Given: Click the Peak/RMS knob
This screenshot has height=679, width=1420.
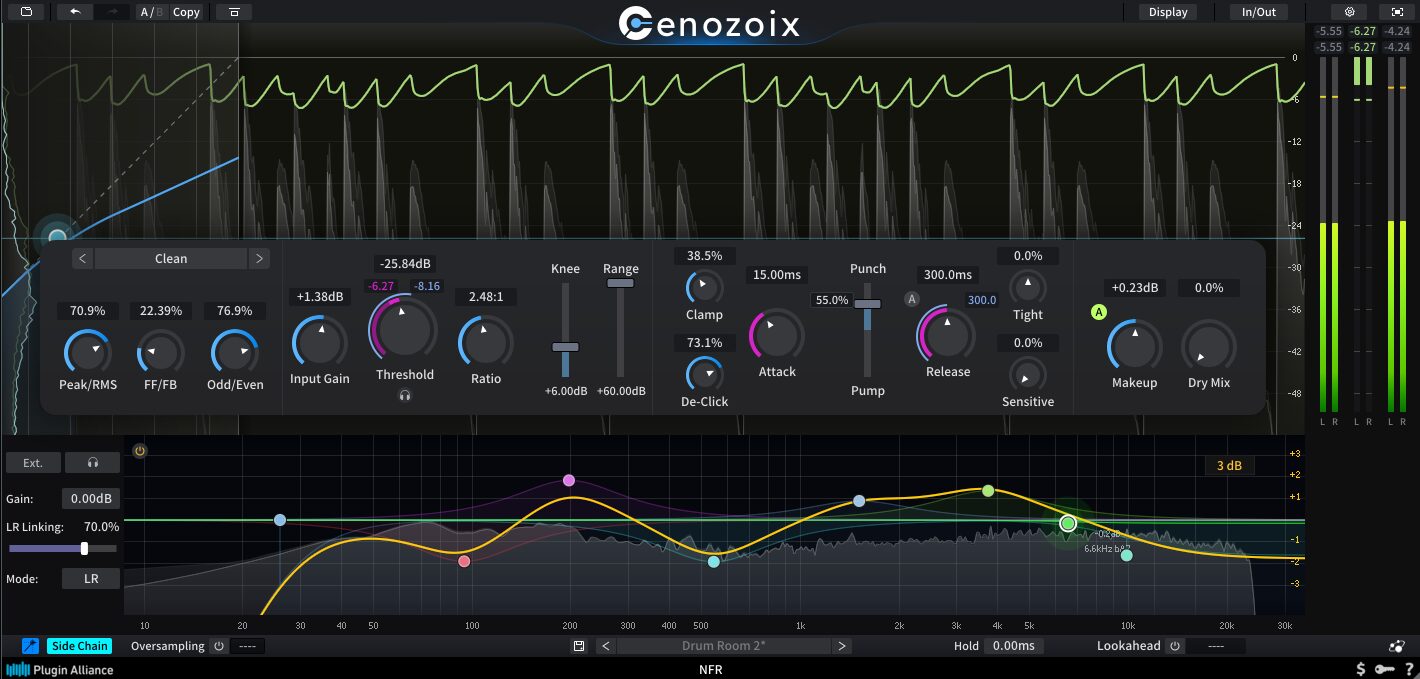Looking at the screenshot, I should (88, 352).
